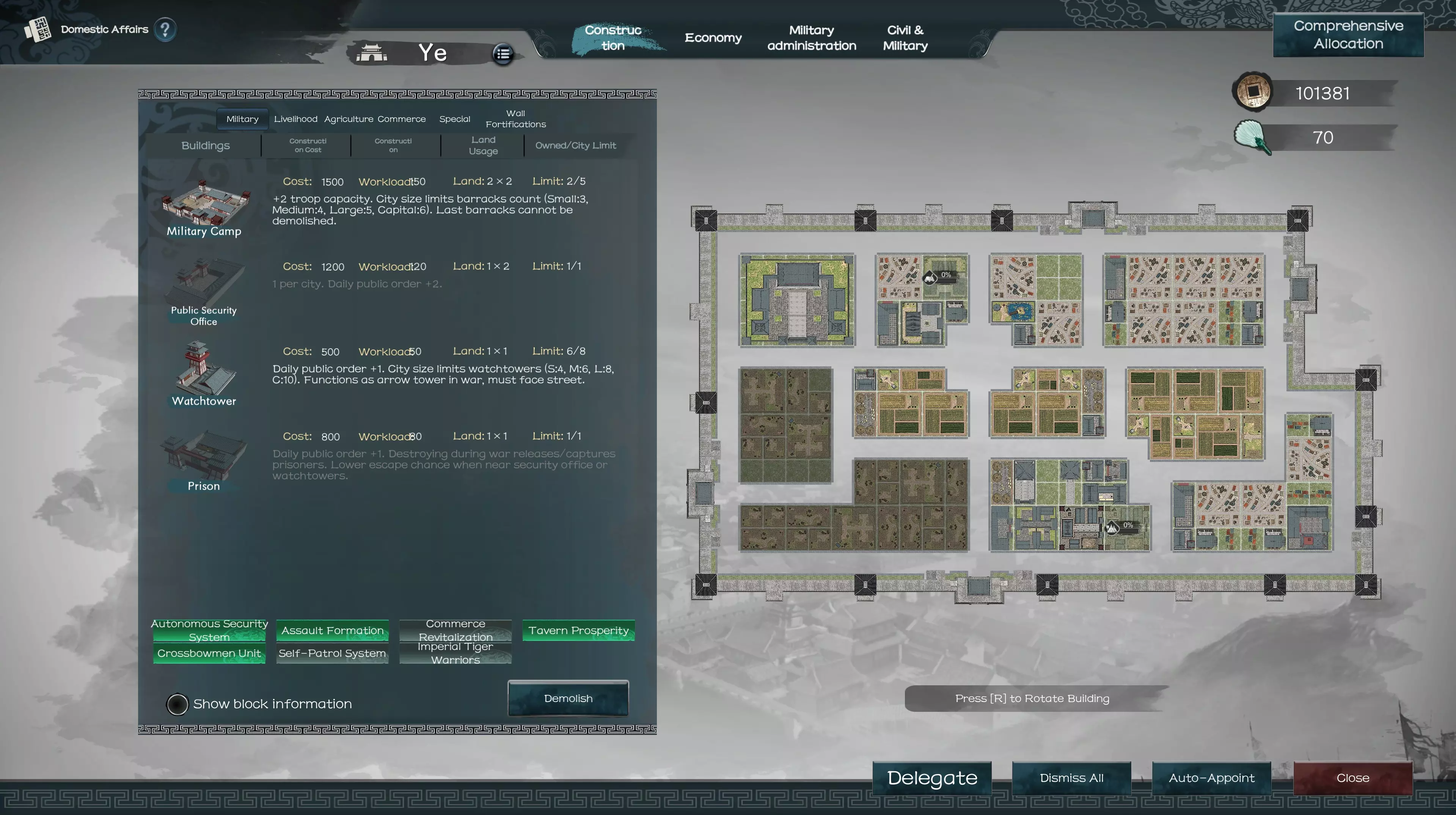The width and height of the screenshot is (1456, 815).
Task: Toggle Show block information radio button
Action: (x=177, y=704)
